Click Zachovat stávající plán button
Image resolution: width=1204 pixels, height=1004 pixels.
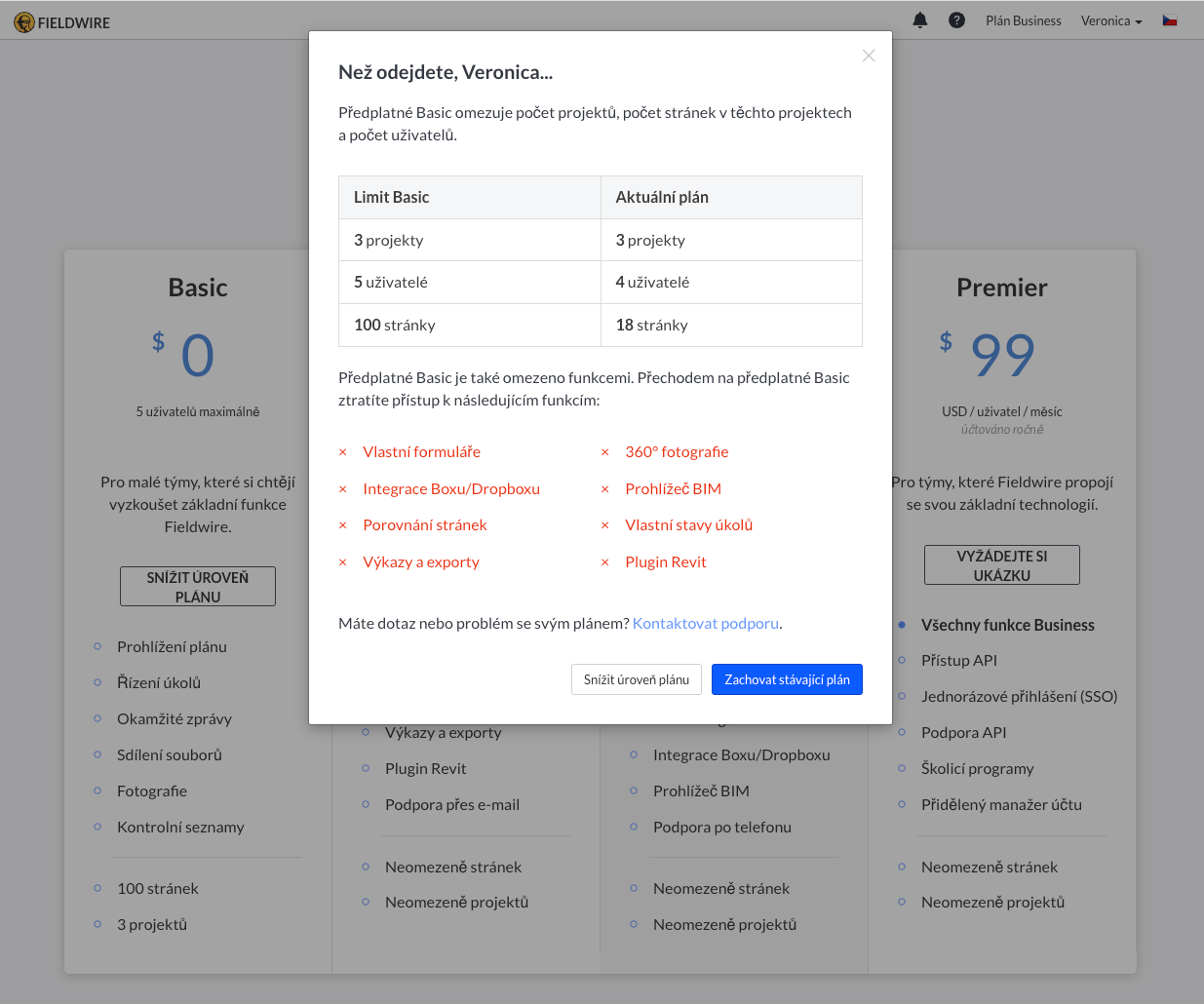coord(787,679)
